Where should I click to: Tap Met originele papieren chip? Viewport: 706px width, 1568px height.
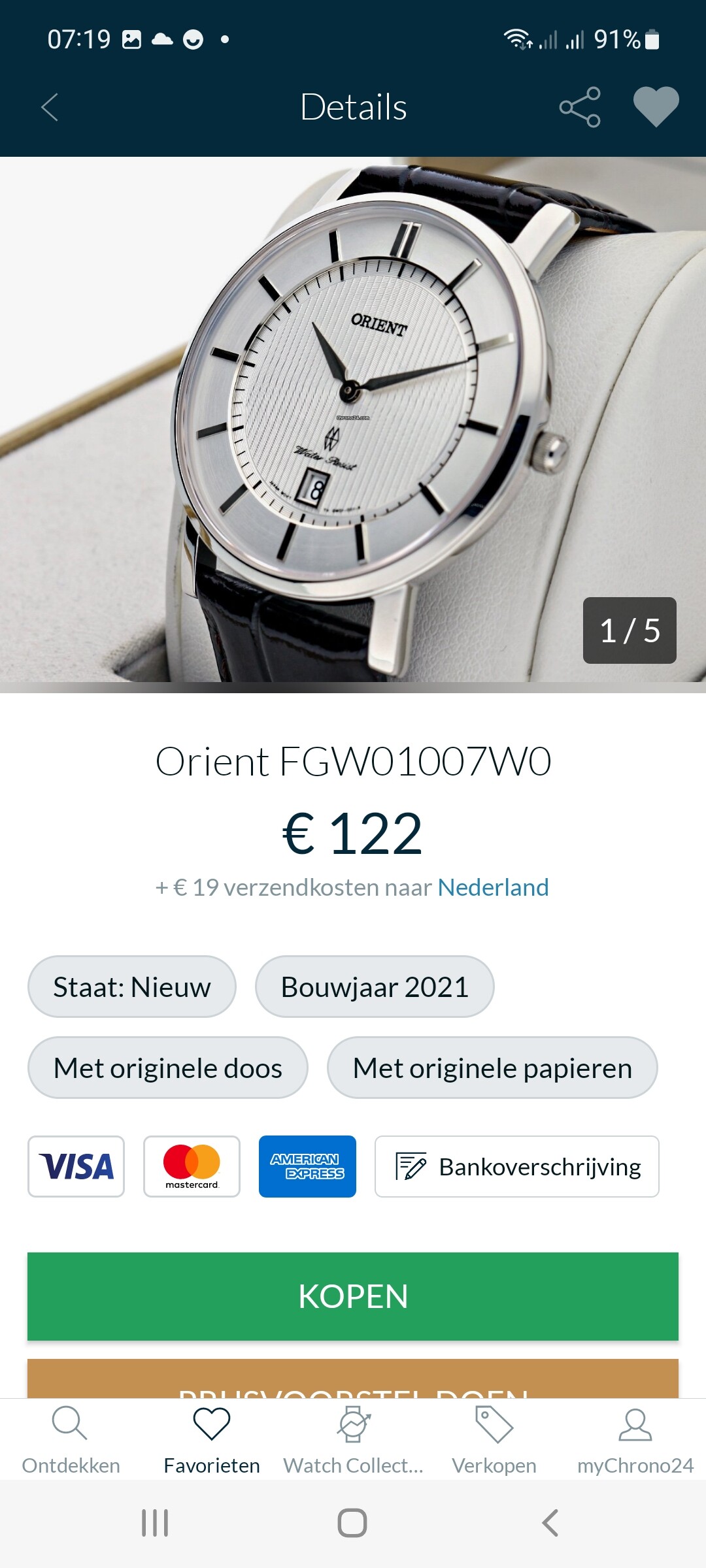click(x=492, y=1068)
